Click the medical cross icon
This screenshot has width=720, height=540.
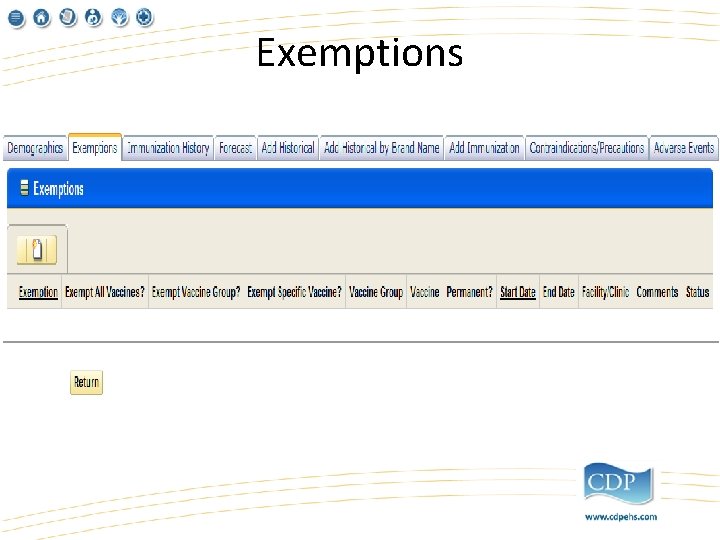click(145, 18)
